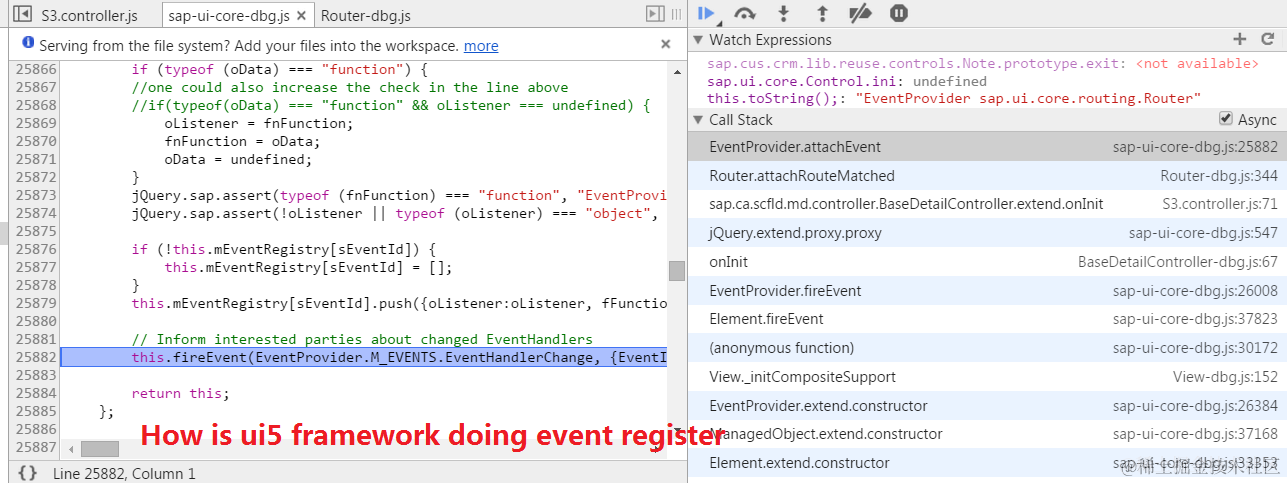1287x483 pixels.
Task: Collapse the Watch Expressions section
Action: coord(698,40)
